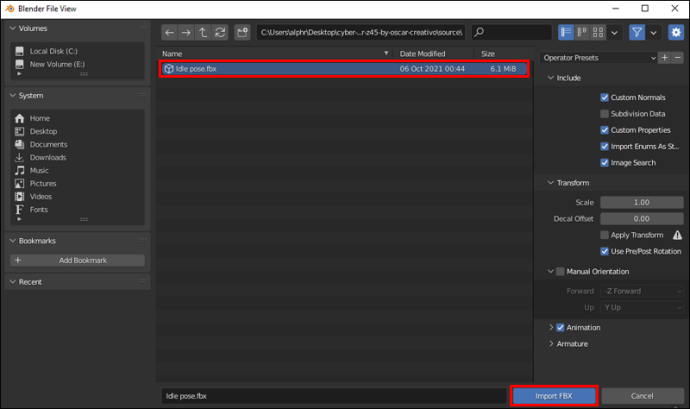Switch to thumbnails display mode
The image size is (690, 409).
tap(598, 32)
